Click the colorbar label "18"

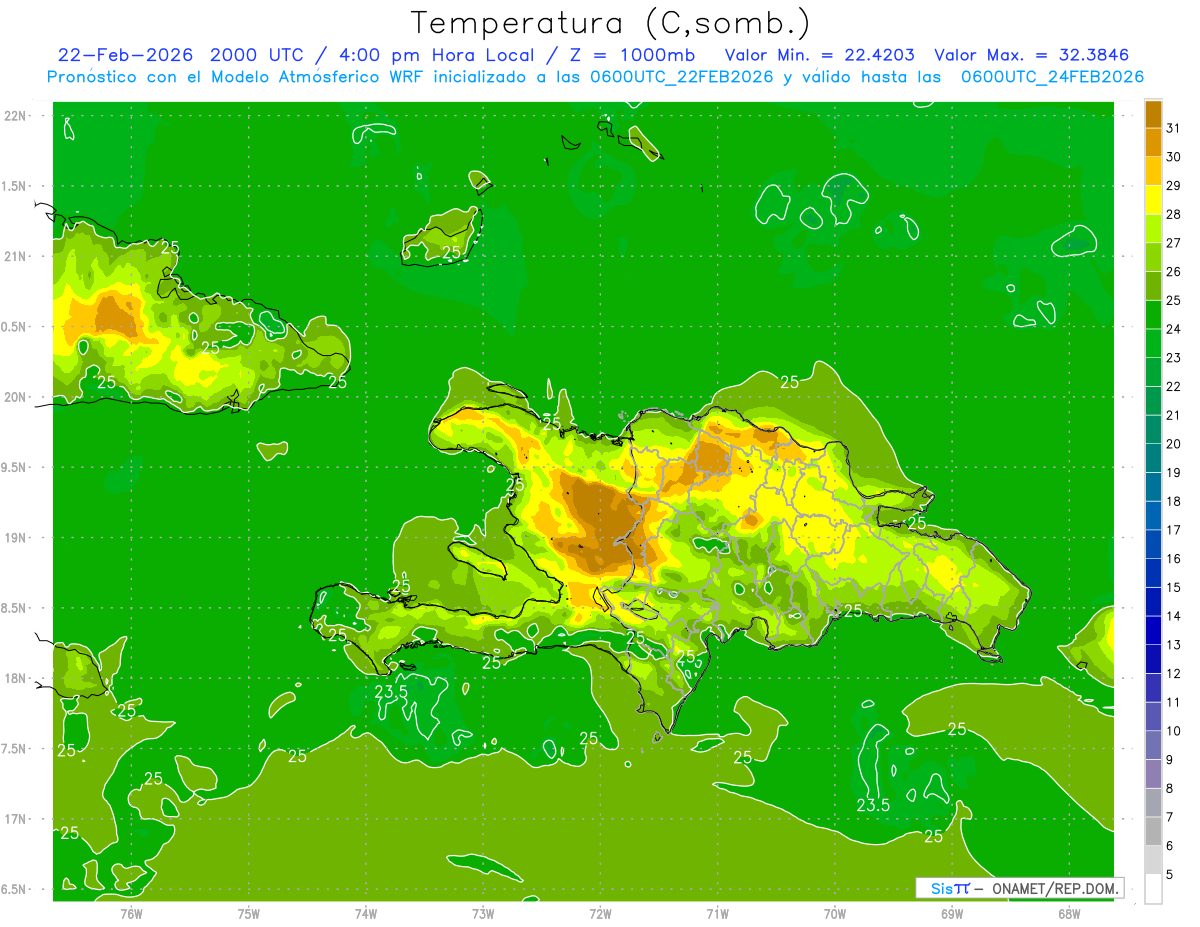(x=1174, y=501)
